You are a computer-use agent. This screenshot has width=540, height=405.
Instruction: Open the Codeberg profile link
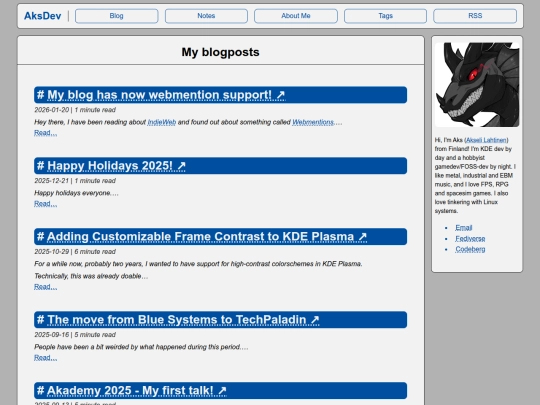(470, 249)
